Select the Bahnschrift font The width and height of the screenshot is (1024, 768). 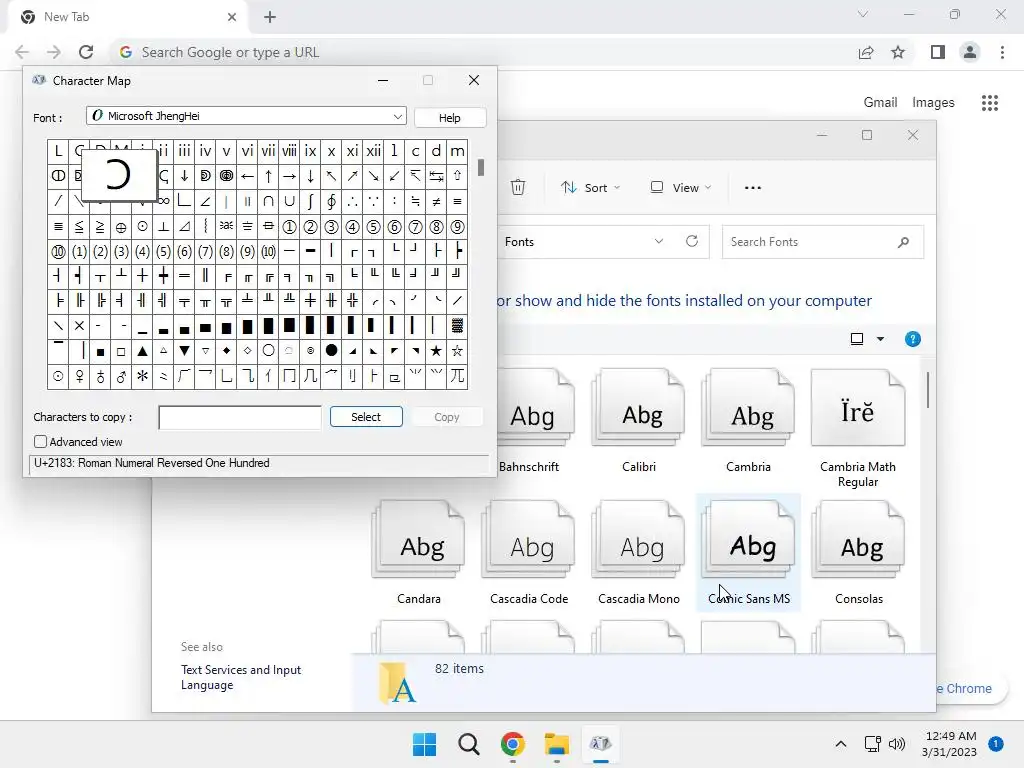[x=529, y=421]
